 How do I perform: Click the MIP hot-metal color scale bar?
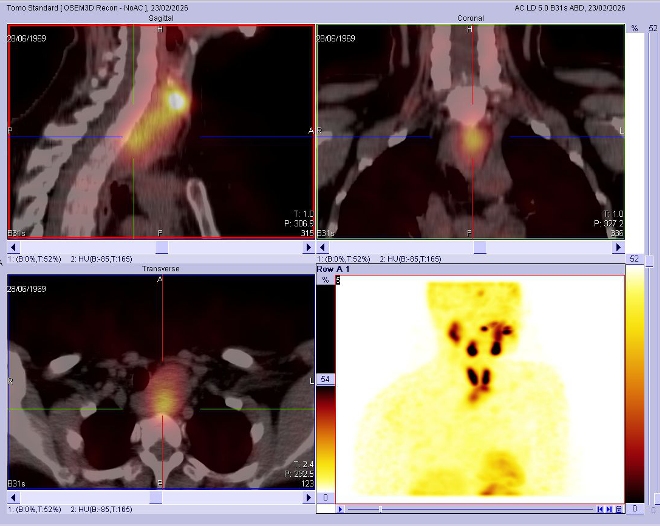tap(325, 438)
